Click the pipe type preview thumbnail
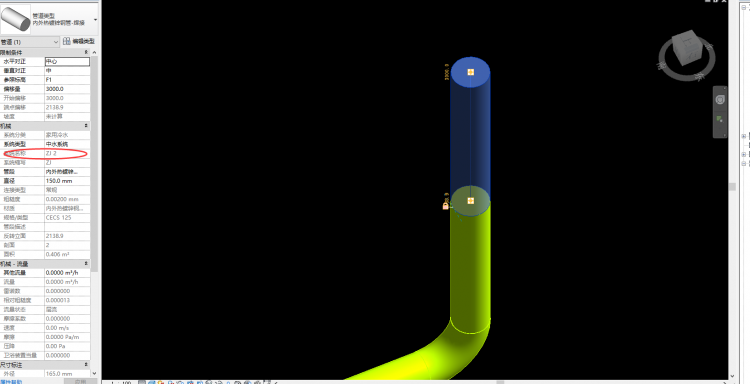Screen dimensions: 750x384 point(15,19)
